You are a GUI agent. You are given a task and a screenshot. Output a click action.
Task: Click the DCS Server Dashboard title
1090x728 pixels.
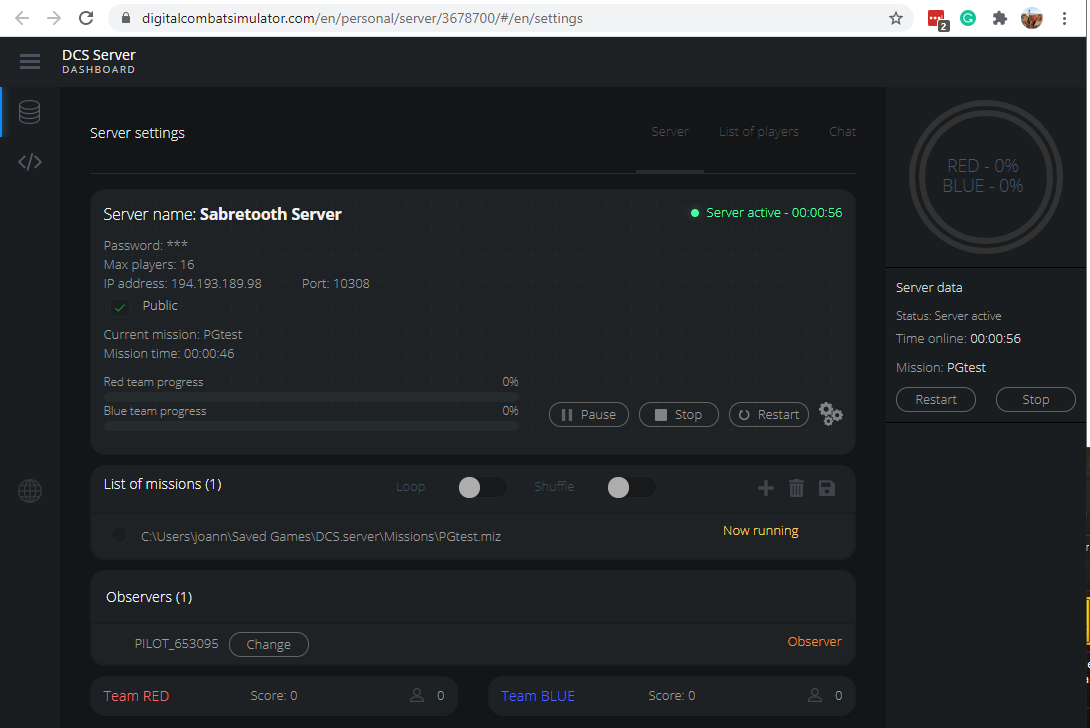pos(99,61)
